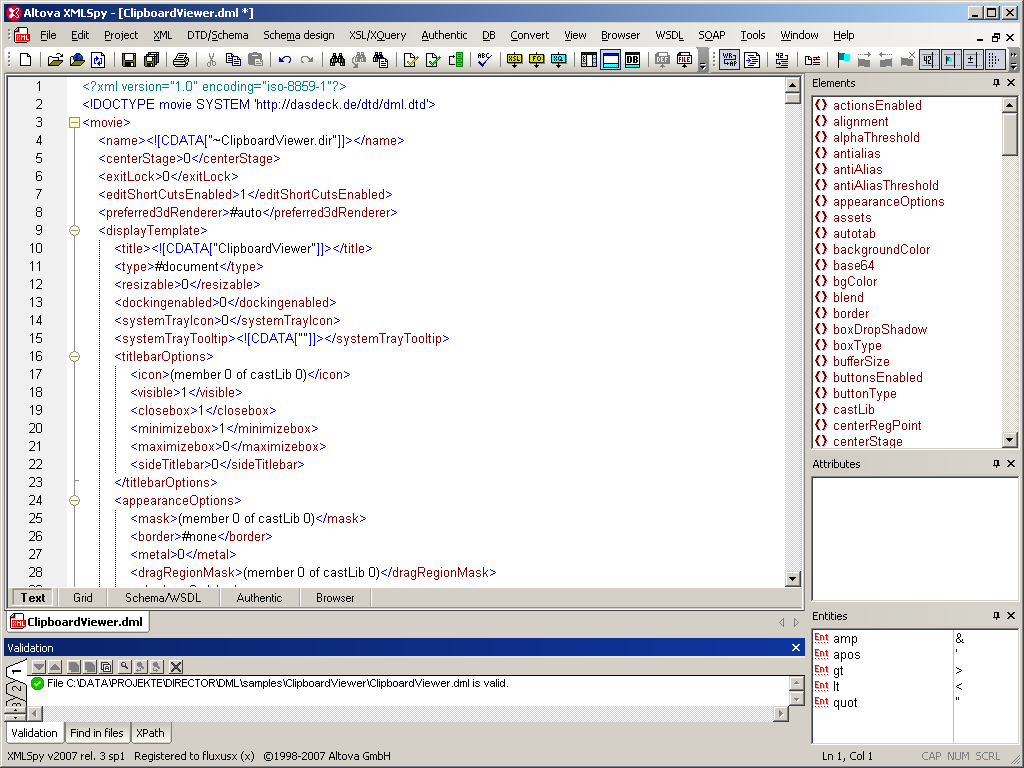Click the Undo arrow icon
The height and width of the screenshot is (768, 1024).
click(285, 60)
